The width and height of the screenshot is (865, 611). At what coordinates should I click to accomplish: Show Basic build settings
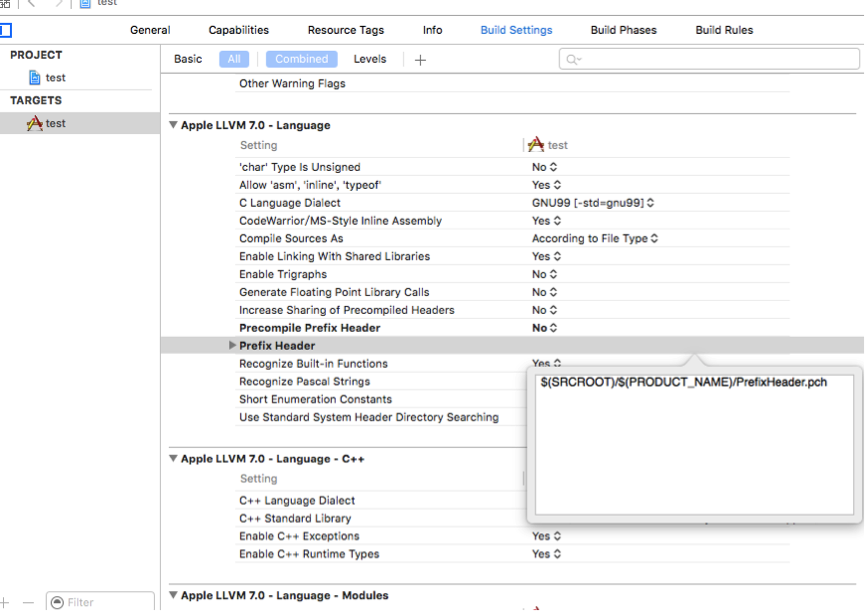pyautogui.click(x=188, y=59)
